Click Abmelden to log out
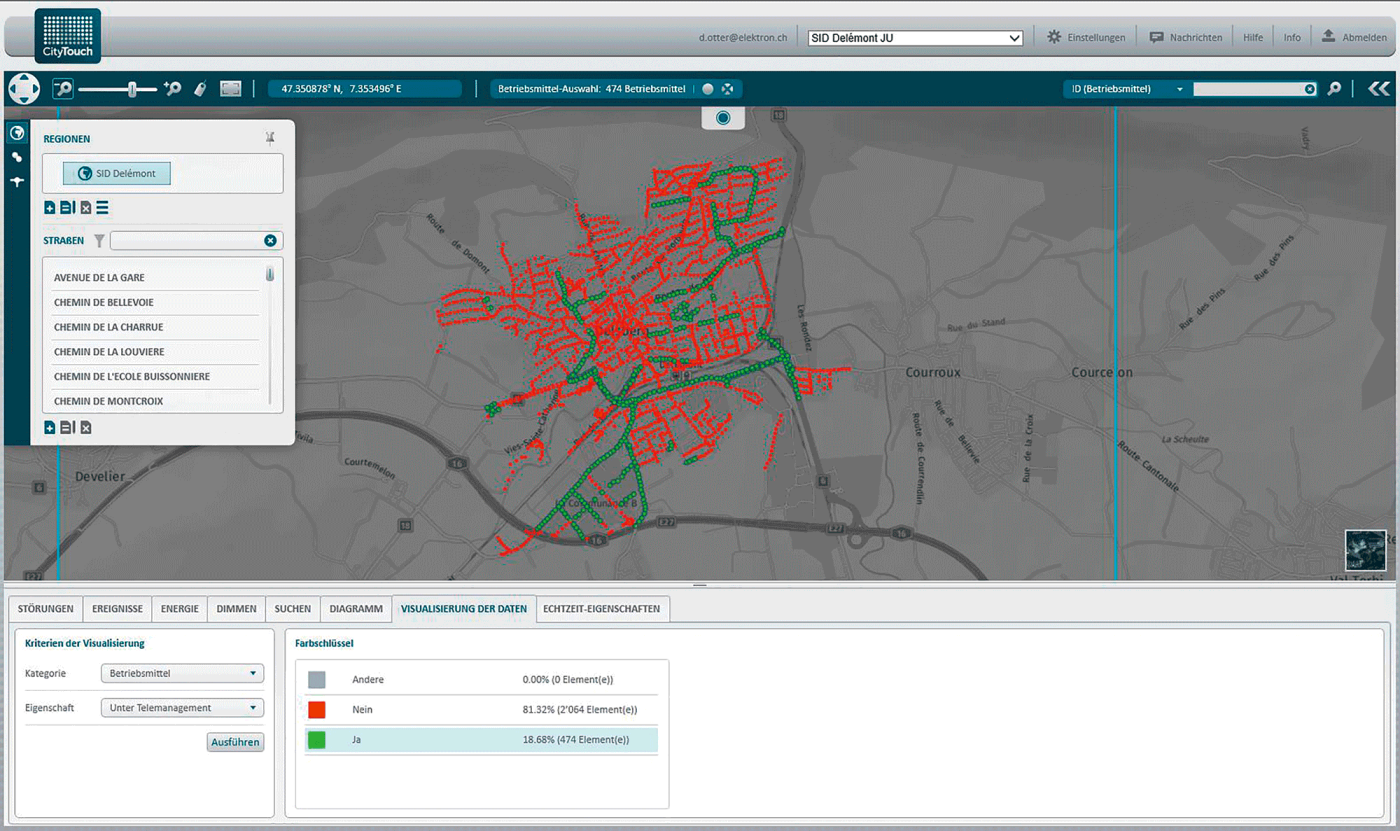This screenshot has height=831, width=1400. 1356,37
